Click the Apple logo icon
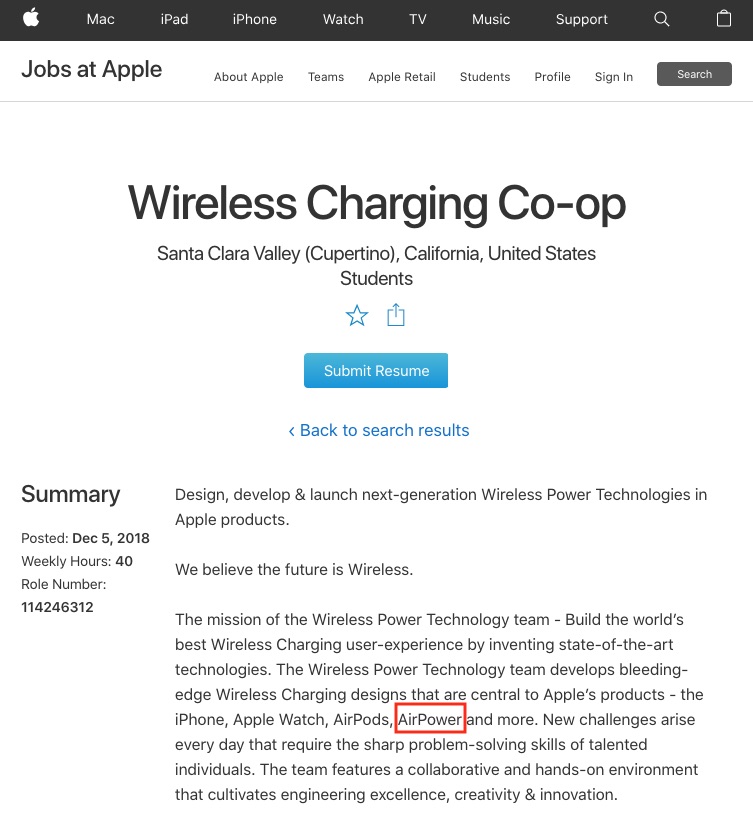 (31, 18)
